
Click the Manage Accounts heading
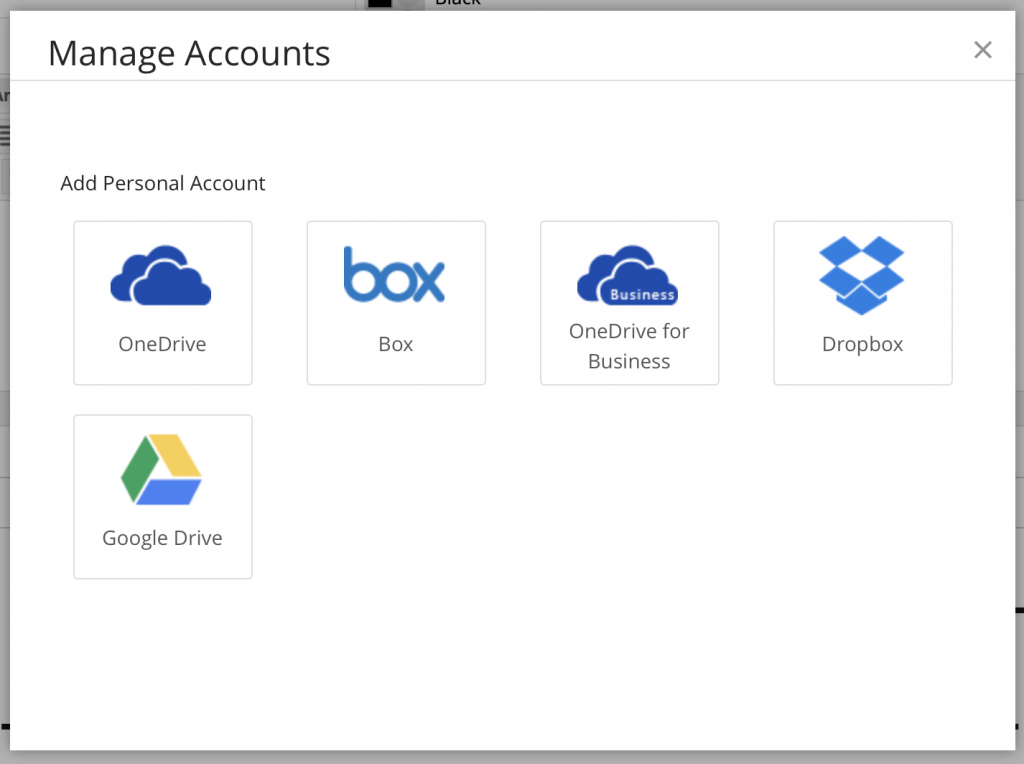[189, 54]
